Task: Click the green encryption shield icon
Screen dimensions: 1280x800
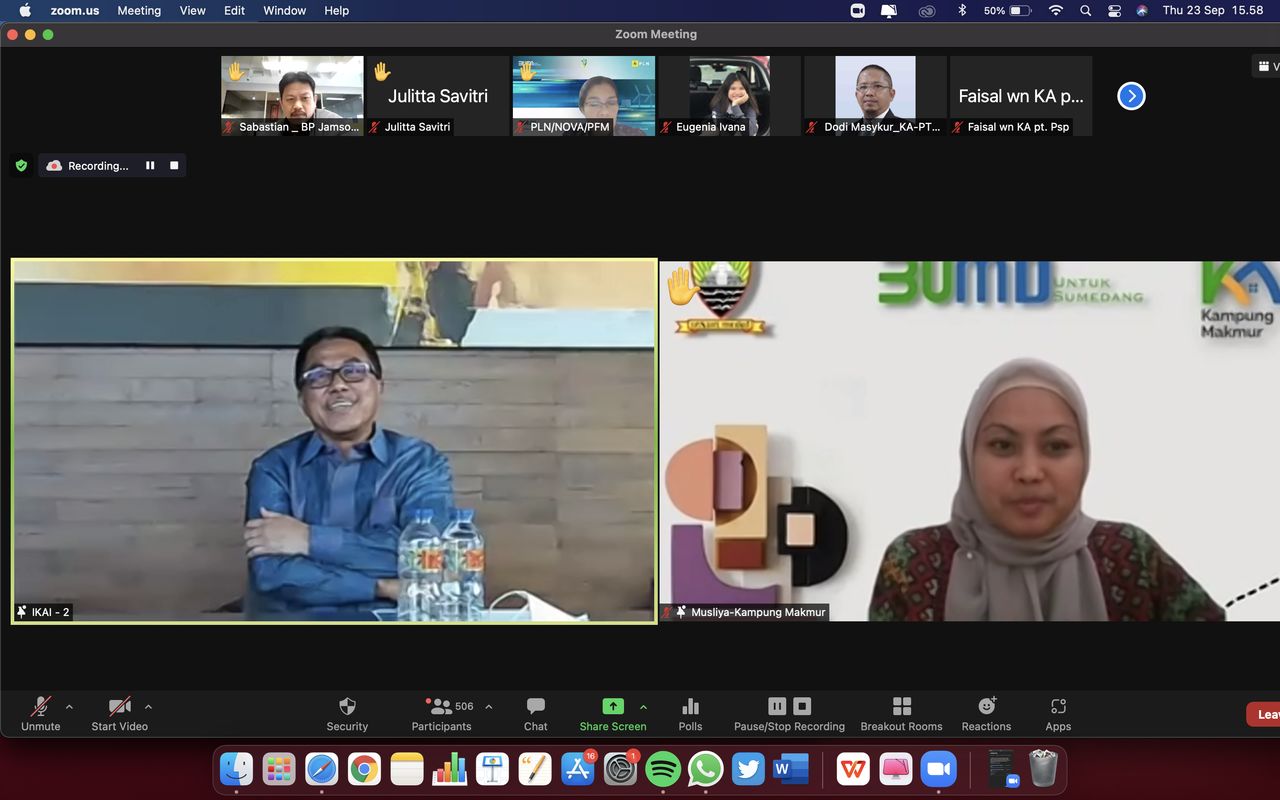Action: tap(21, 166)
